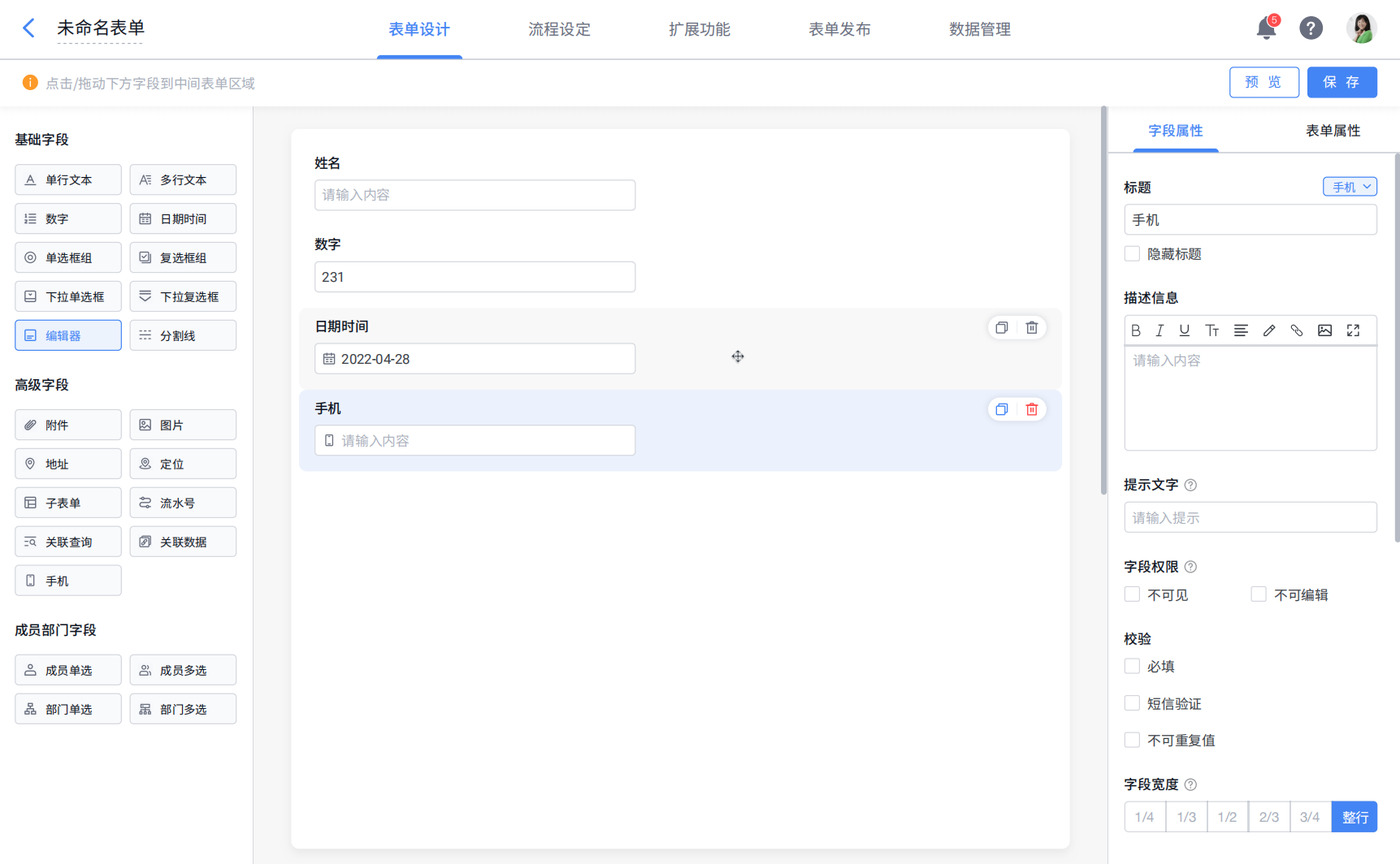
Task: Add an 附件 attachment field
Action: point(68,425)
